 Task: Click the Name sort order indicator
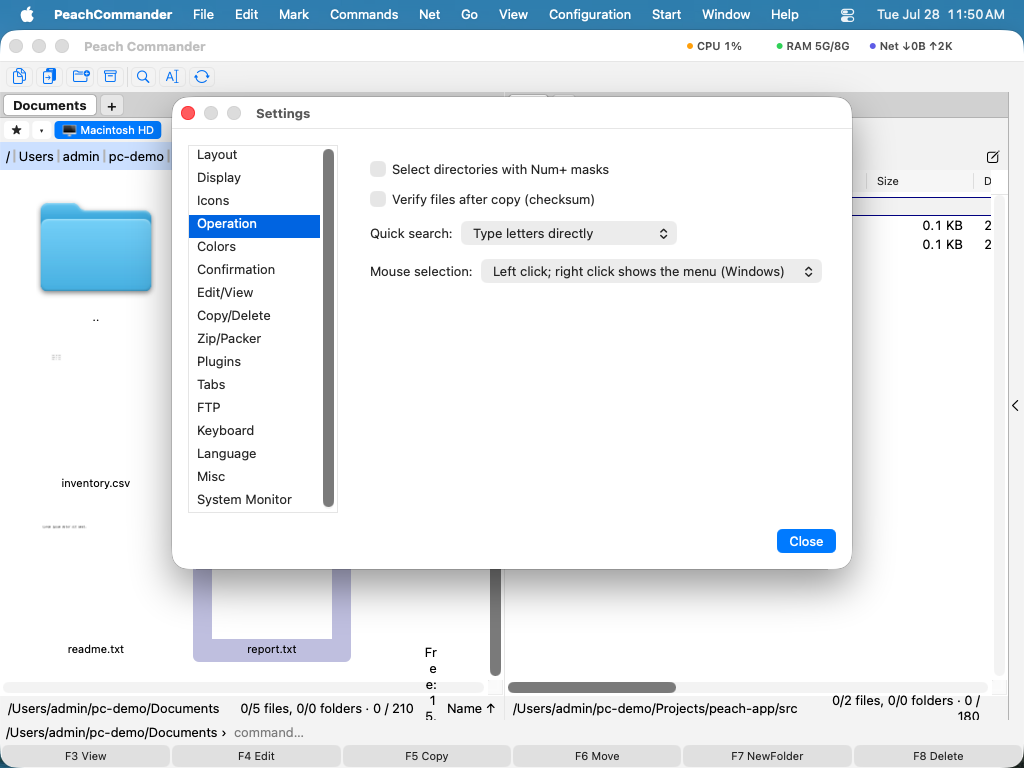471,708
